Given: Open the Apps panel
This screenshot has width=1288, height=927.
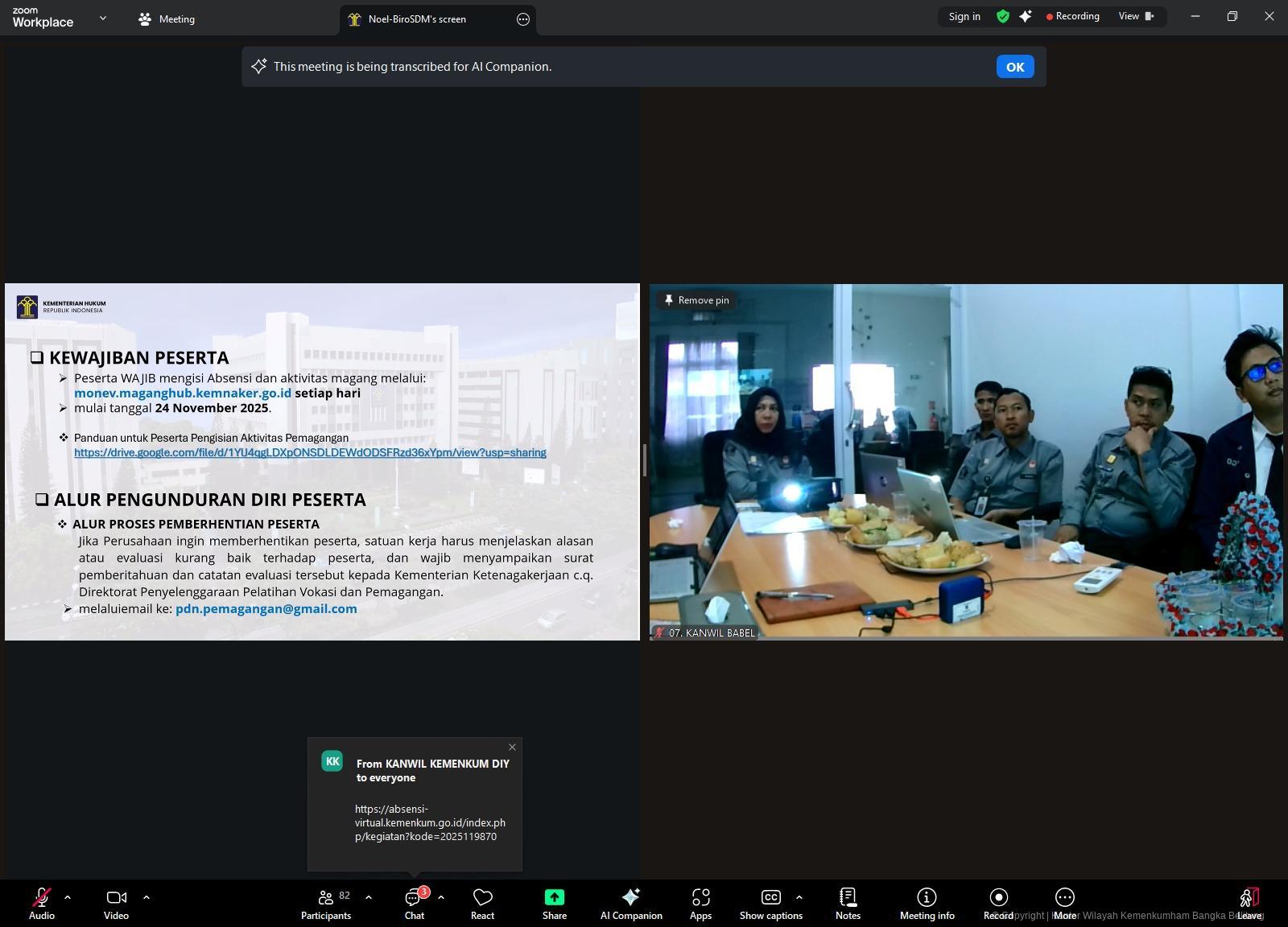Looking at the screenshot, I should point(700,903).
